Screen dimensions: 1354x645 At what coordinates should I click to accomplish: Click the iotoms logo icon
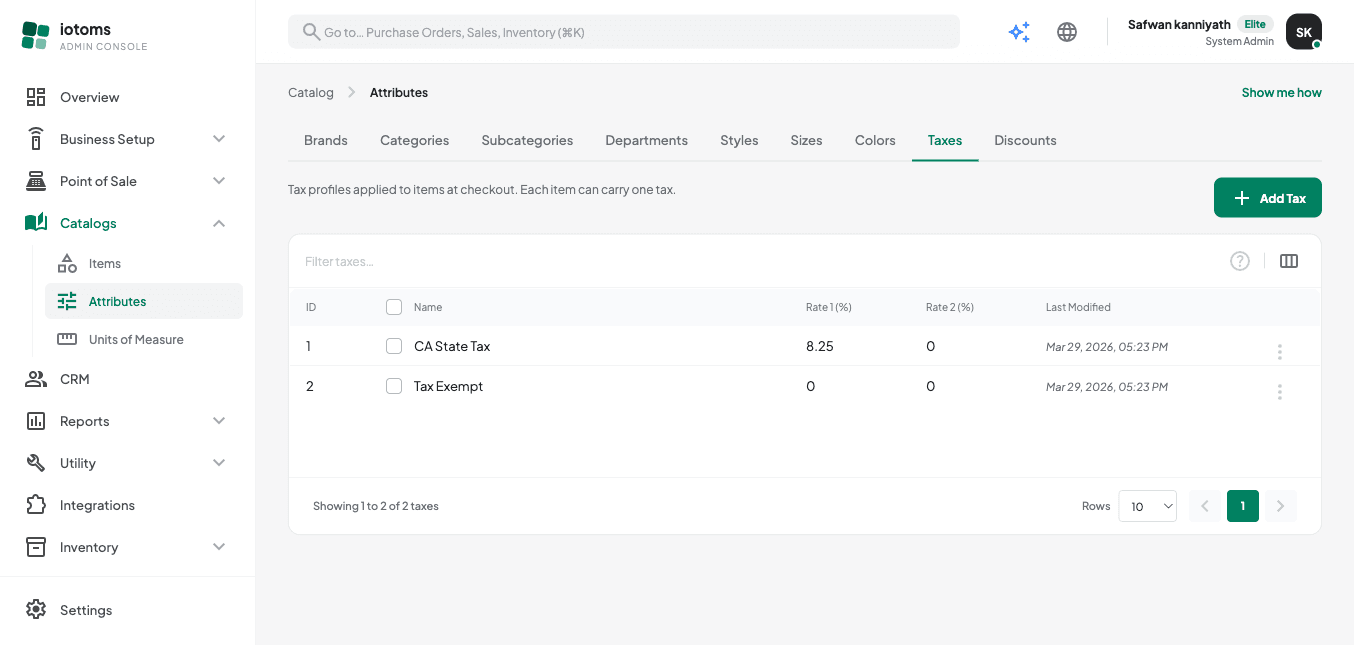pos(35,35)
